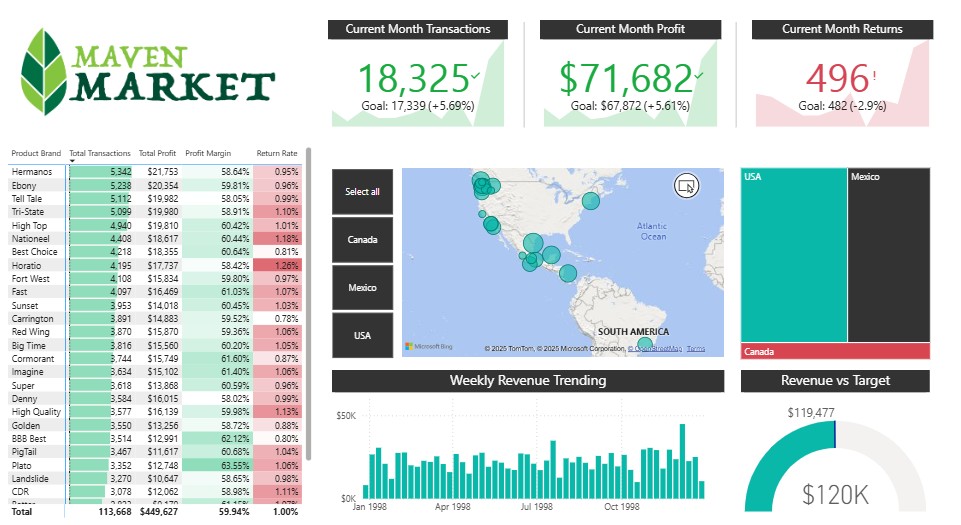961x525 pixels.
Task: Click the sort arrow under Total Transactions
Action: (x=73, y=161)
